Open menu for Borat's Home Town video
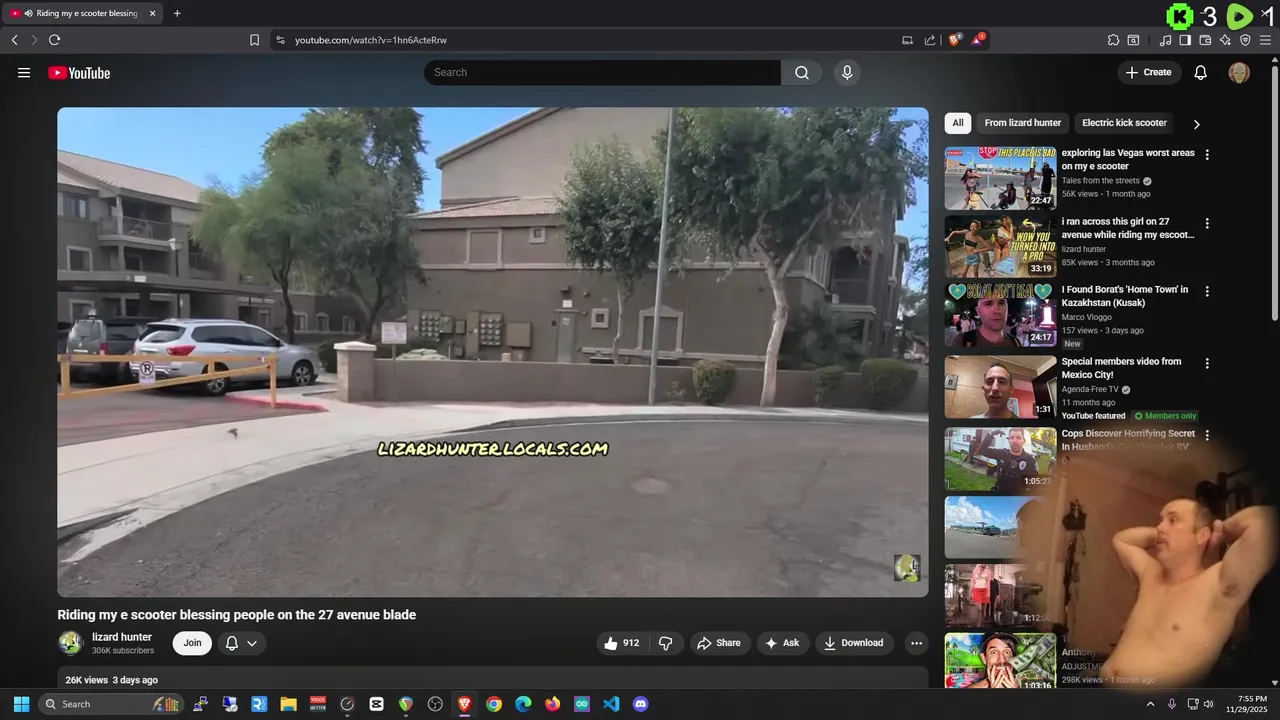 click(1207, 291)
